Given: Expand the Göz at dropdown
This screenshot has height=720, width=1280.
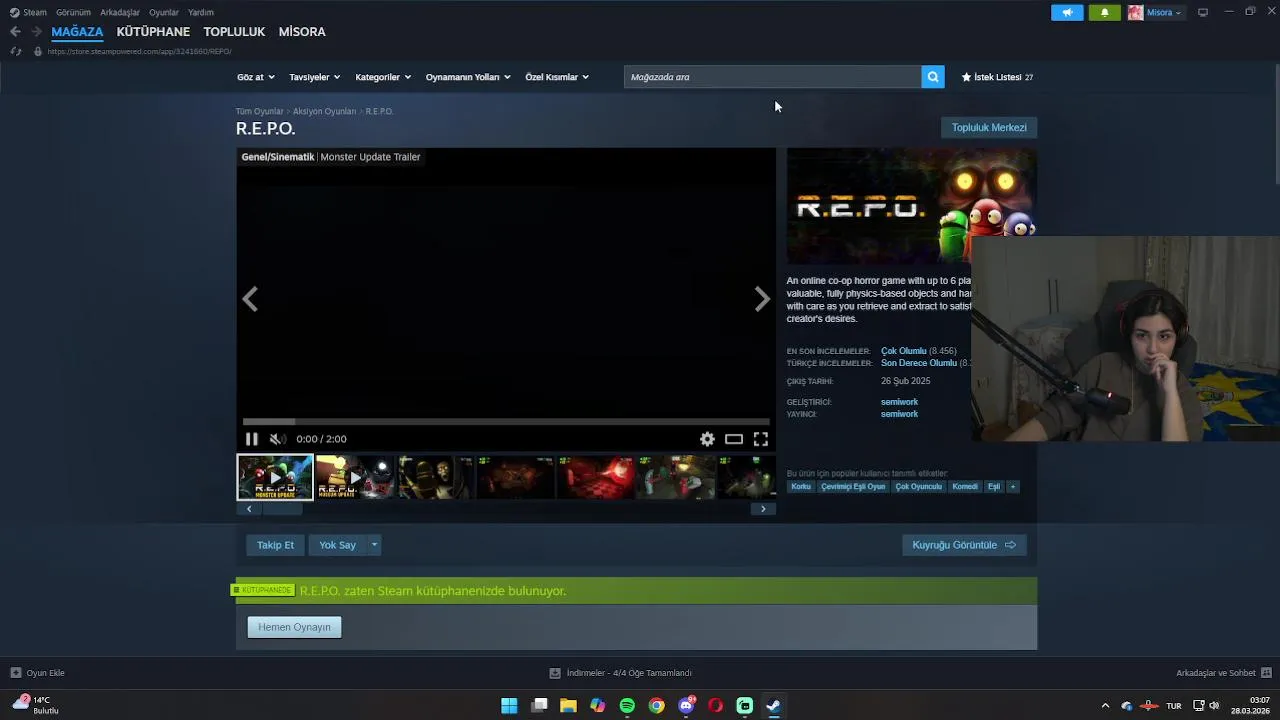Looking at the screenshot, I should point(255,77).
